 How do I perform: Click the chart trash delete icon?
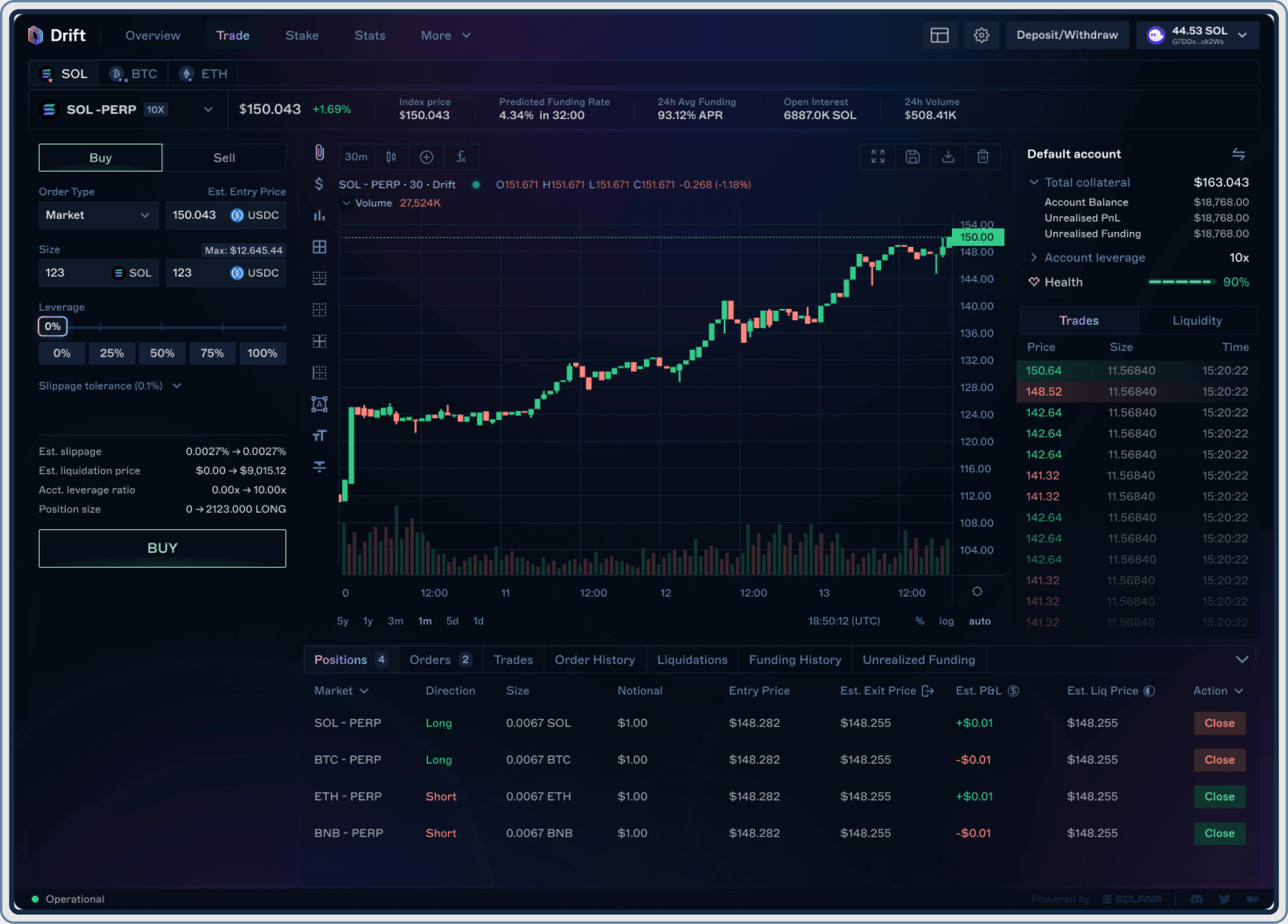[x=983, y=157]
